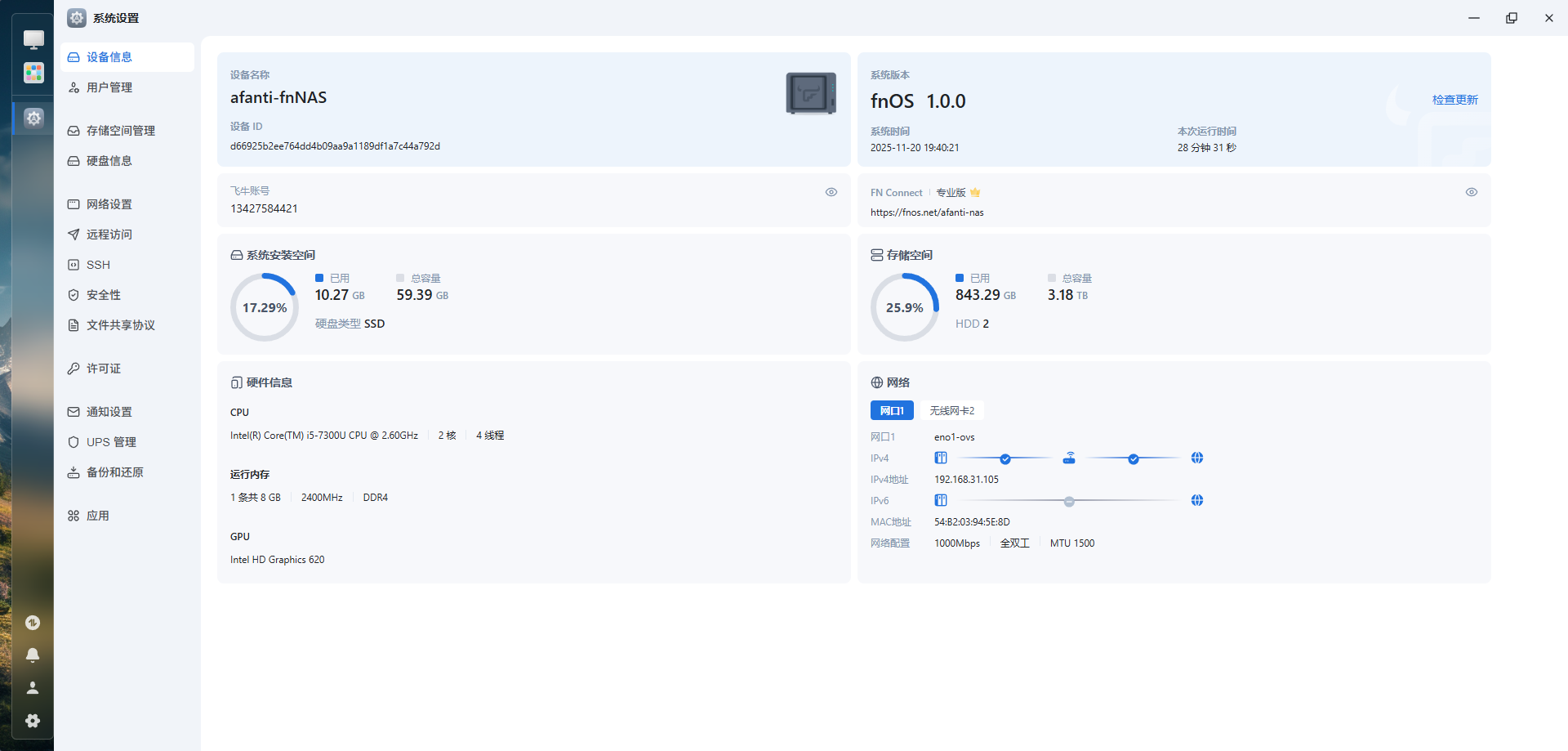Click the NAS device image thumbnail
This screenshot has width=1568, height=751.
(x=811, y=93)
